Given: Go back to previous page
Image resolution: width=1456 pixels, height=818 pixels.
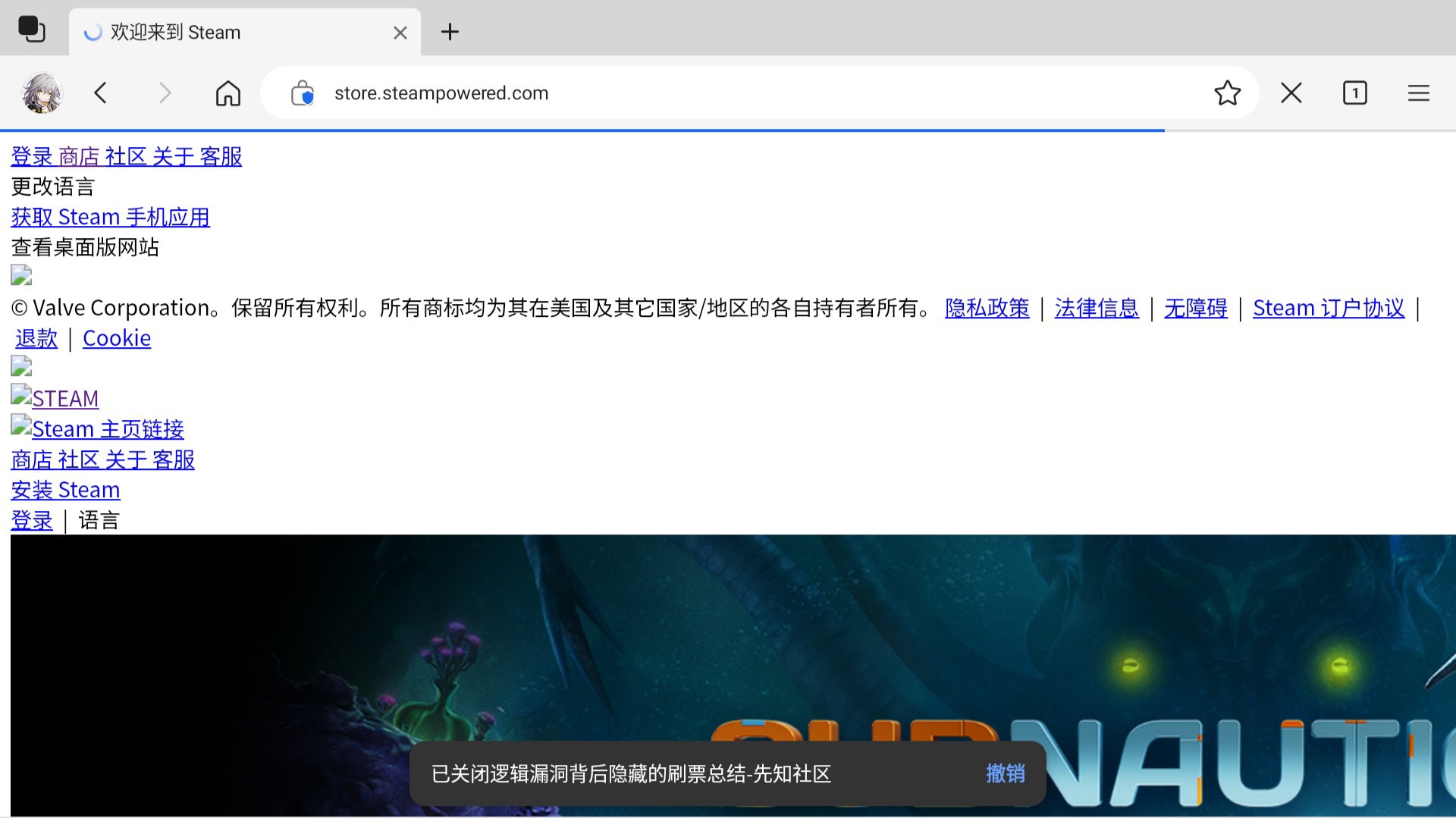Looking at the screenshot, I should pyautogui.click(x=101, y=93).
